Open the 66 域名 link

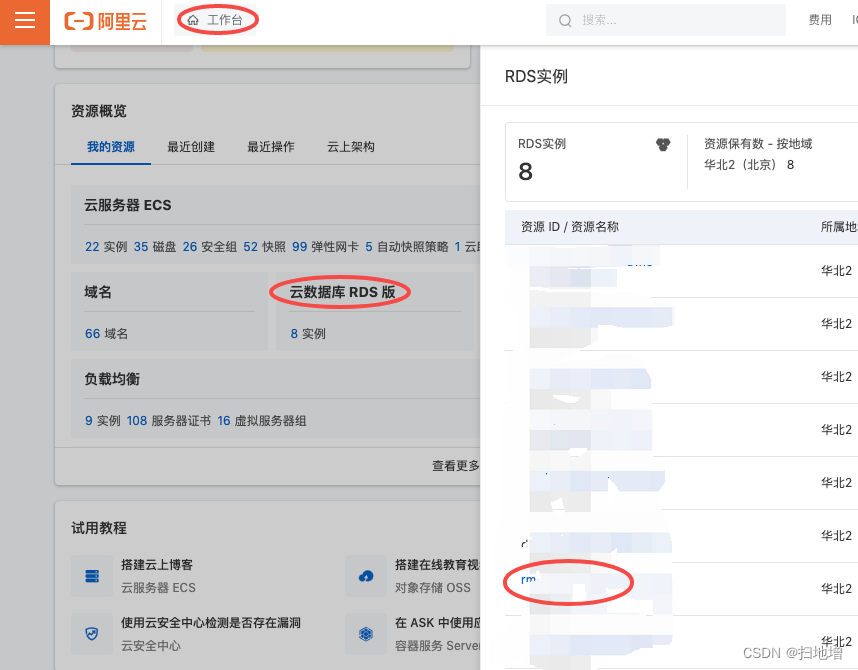[106, 334]
